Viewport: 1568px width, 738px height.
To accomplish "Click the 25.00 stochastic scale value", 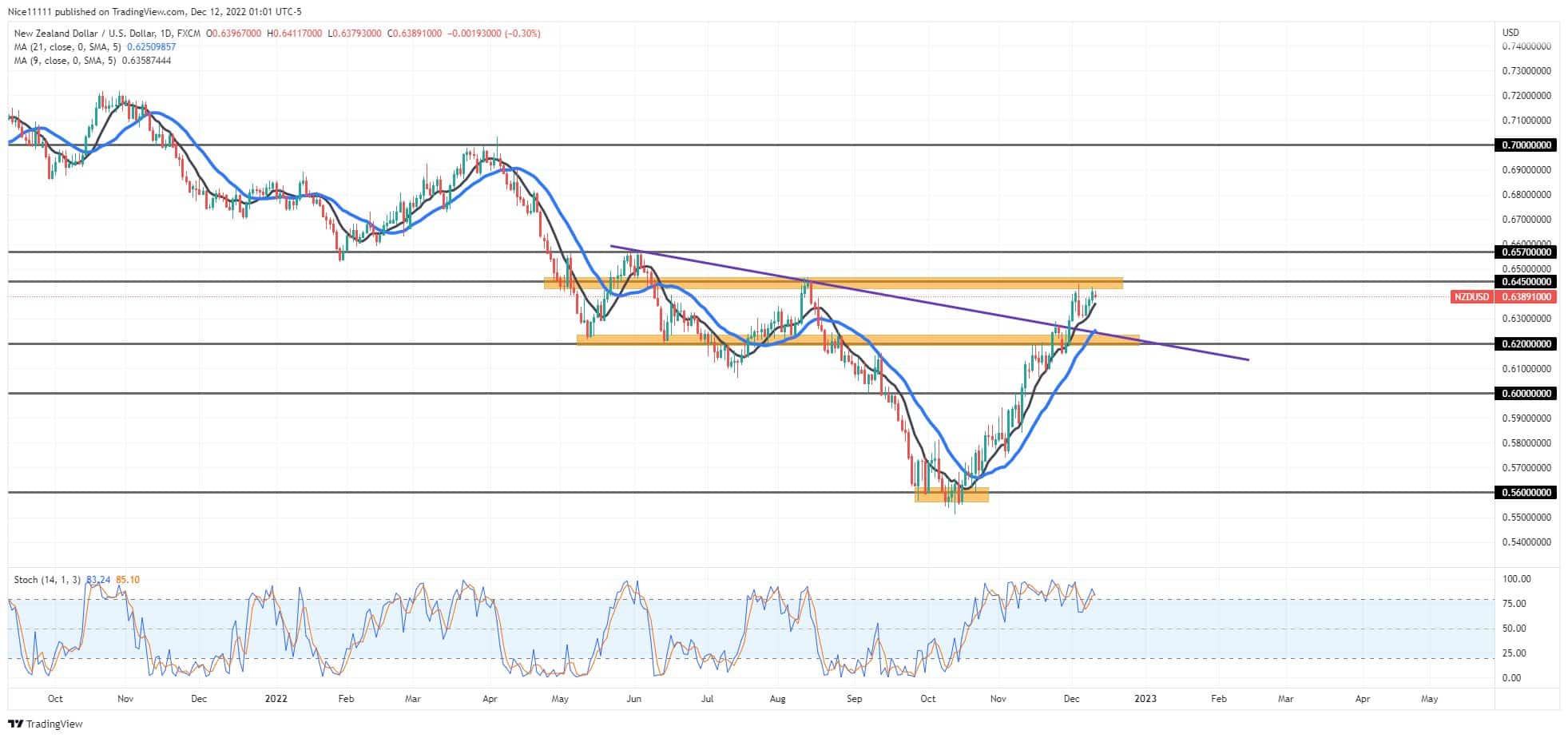I will 1514,653.
